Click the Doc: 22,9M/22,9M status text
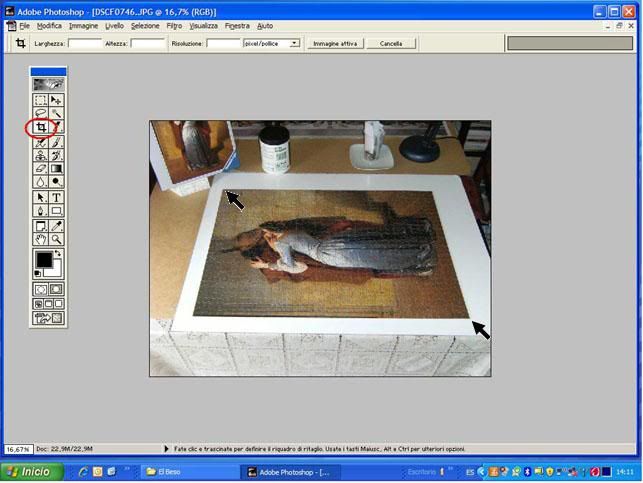Viewport: 643px width, 483px height. 64,449
